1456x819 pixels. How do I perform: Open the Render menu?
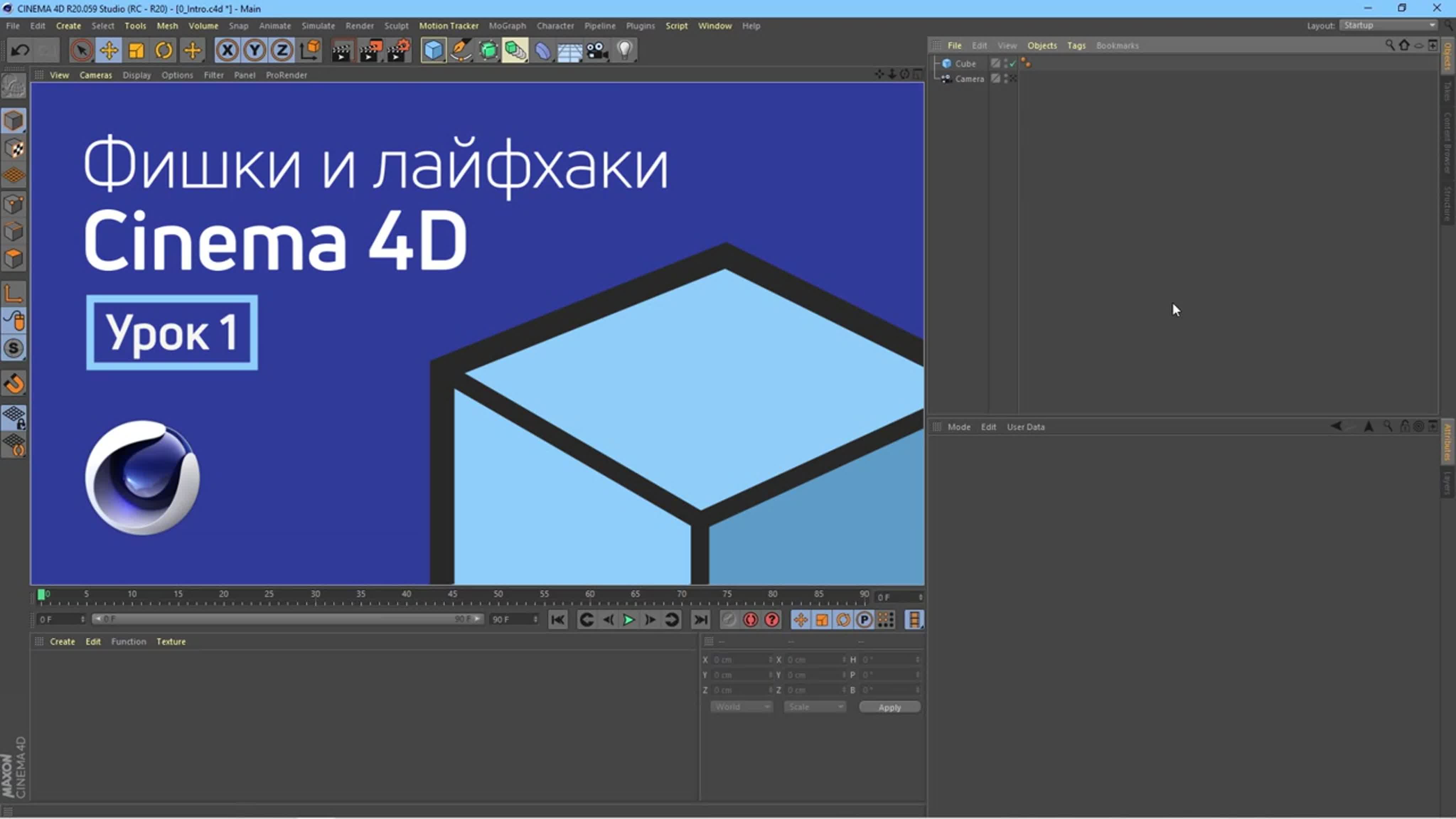pos(359,26)
